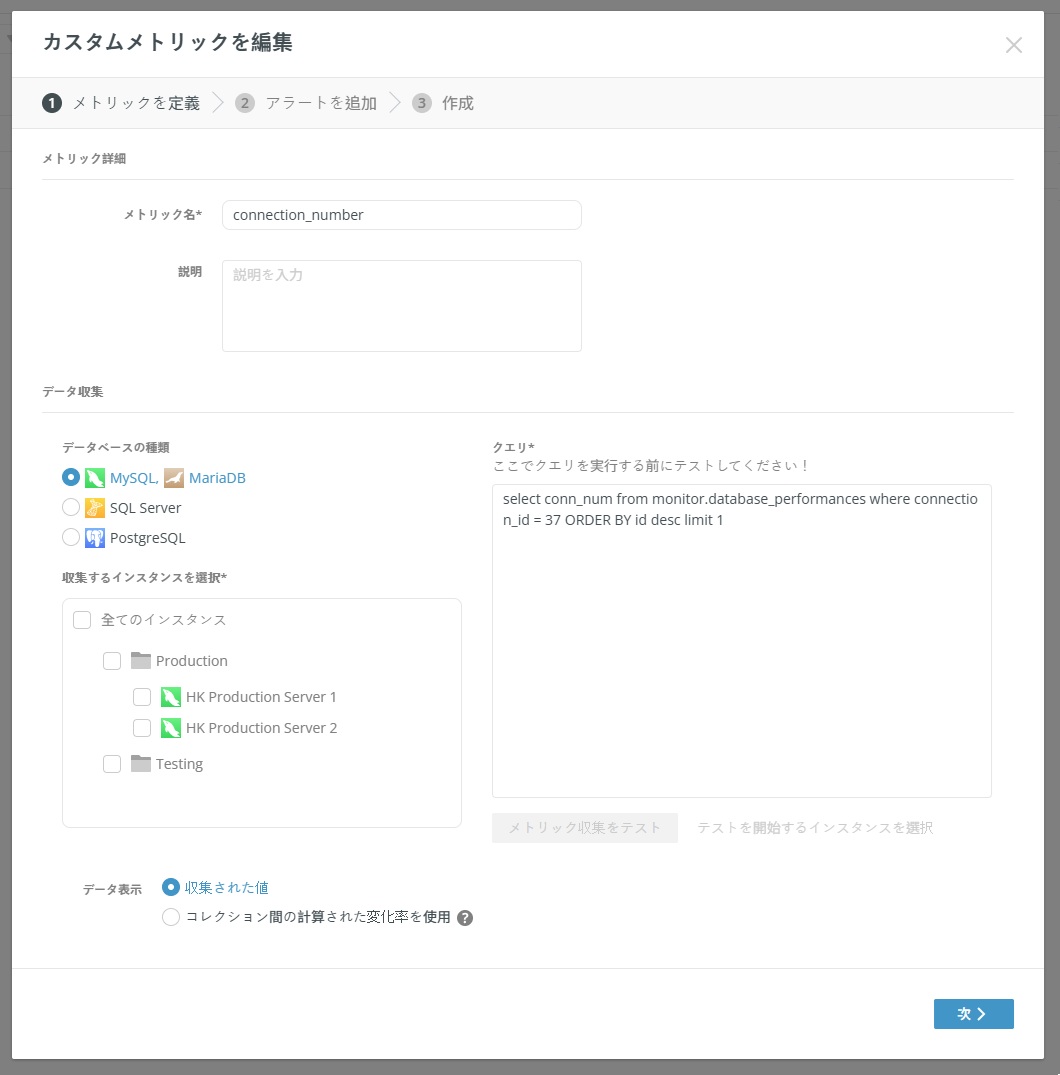Click the Testing folder icon
The image size is (1060, 1075).
pos(141,764)
